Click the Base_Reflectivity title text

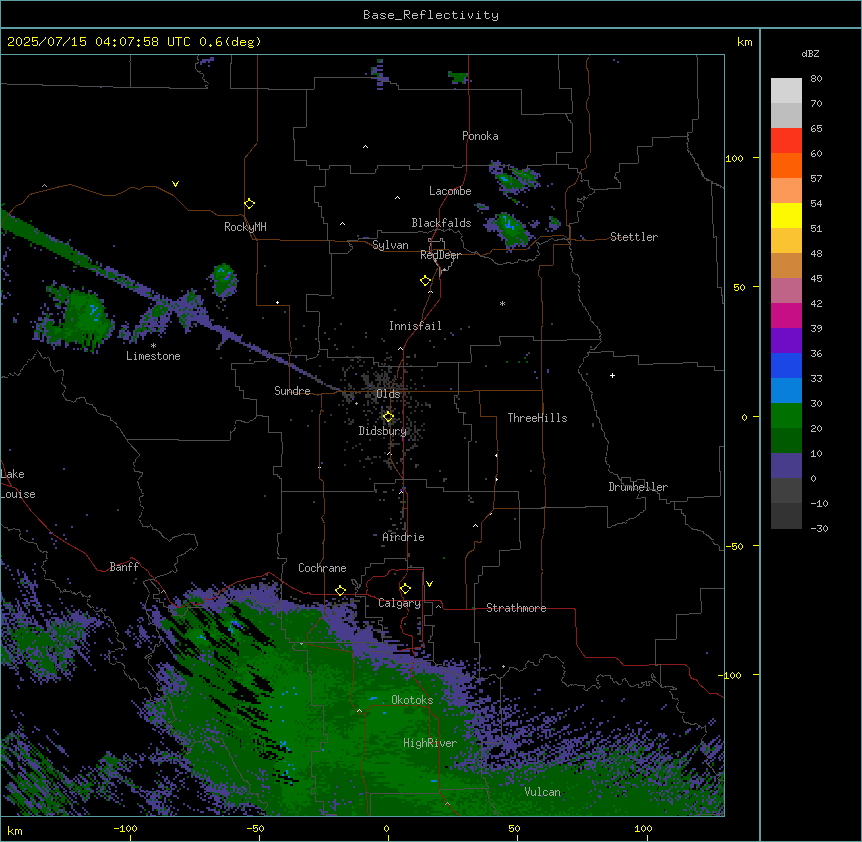[431, 15]
